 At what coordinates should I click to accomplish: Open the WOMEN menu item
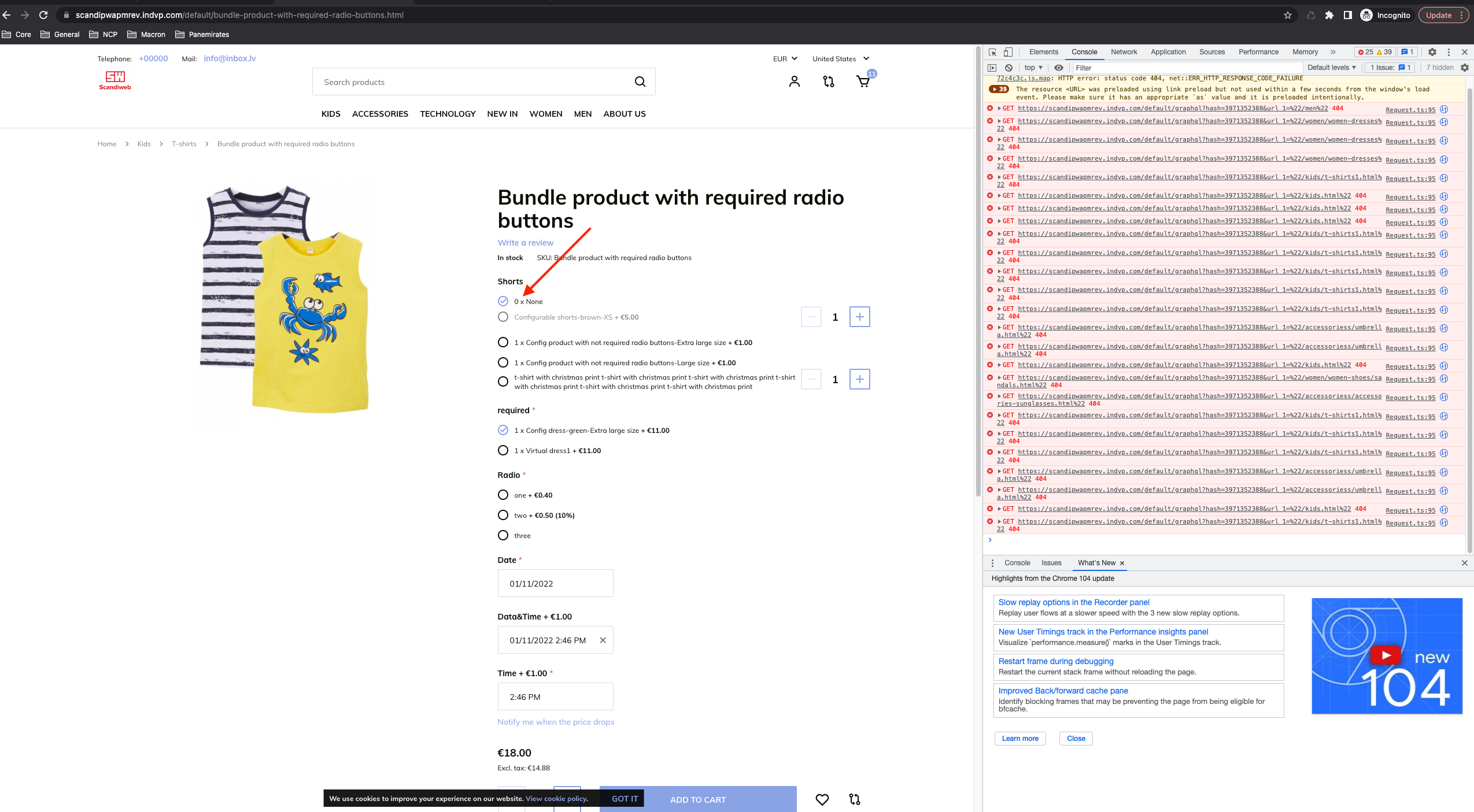(x=545, y=114)
